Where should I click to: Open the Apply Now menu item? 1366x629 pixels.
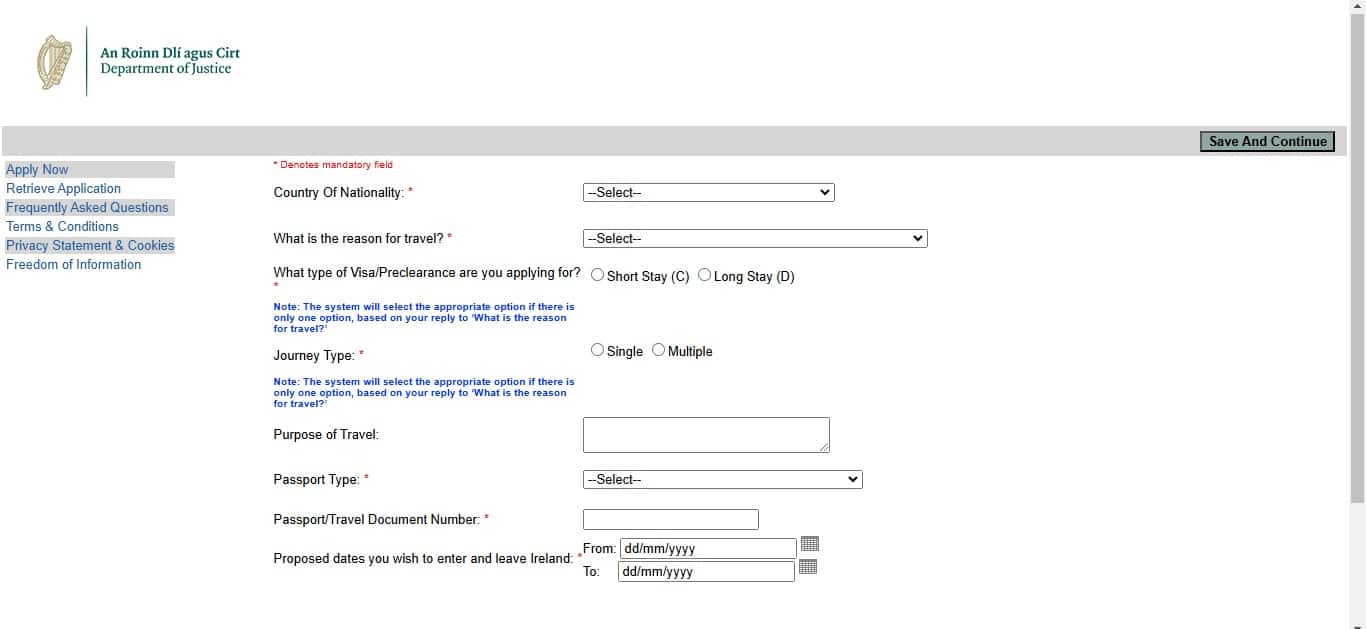point(37,170)
